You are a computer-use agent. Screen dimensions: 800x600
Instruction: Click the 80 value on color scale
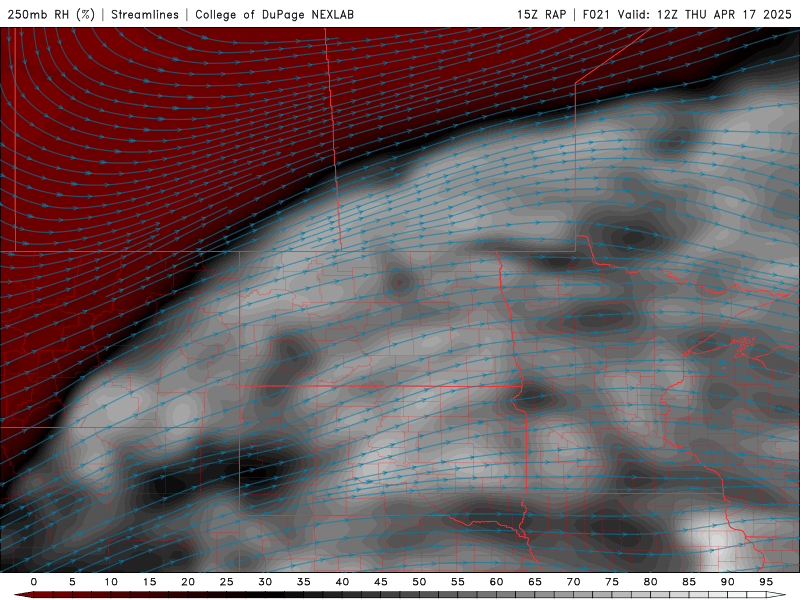(x=650, y=582)
